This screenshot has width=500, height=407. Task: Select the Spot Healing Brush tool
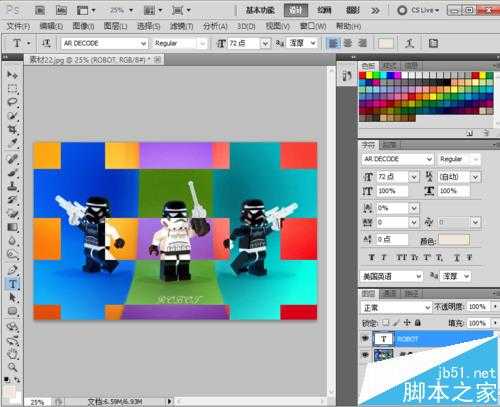12,159
